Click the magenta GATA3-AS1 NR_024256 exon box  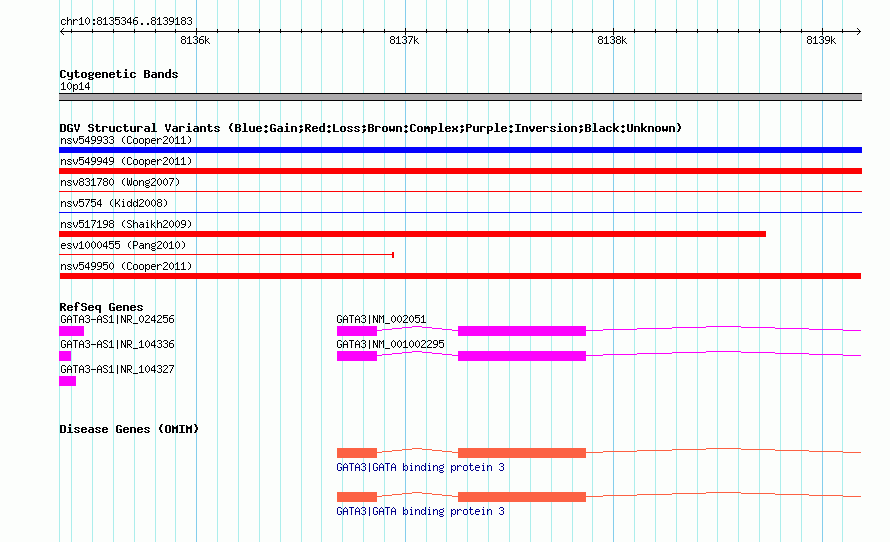(72, 331)
